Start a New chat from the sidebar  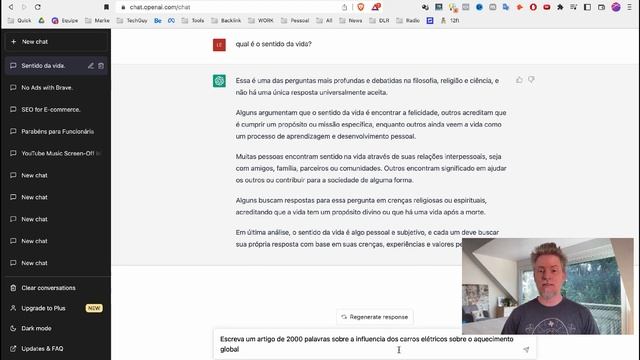click(56, 42)
